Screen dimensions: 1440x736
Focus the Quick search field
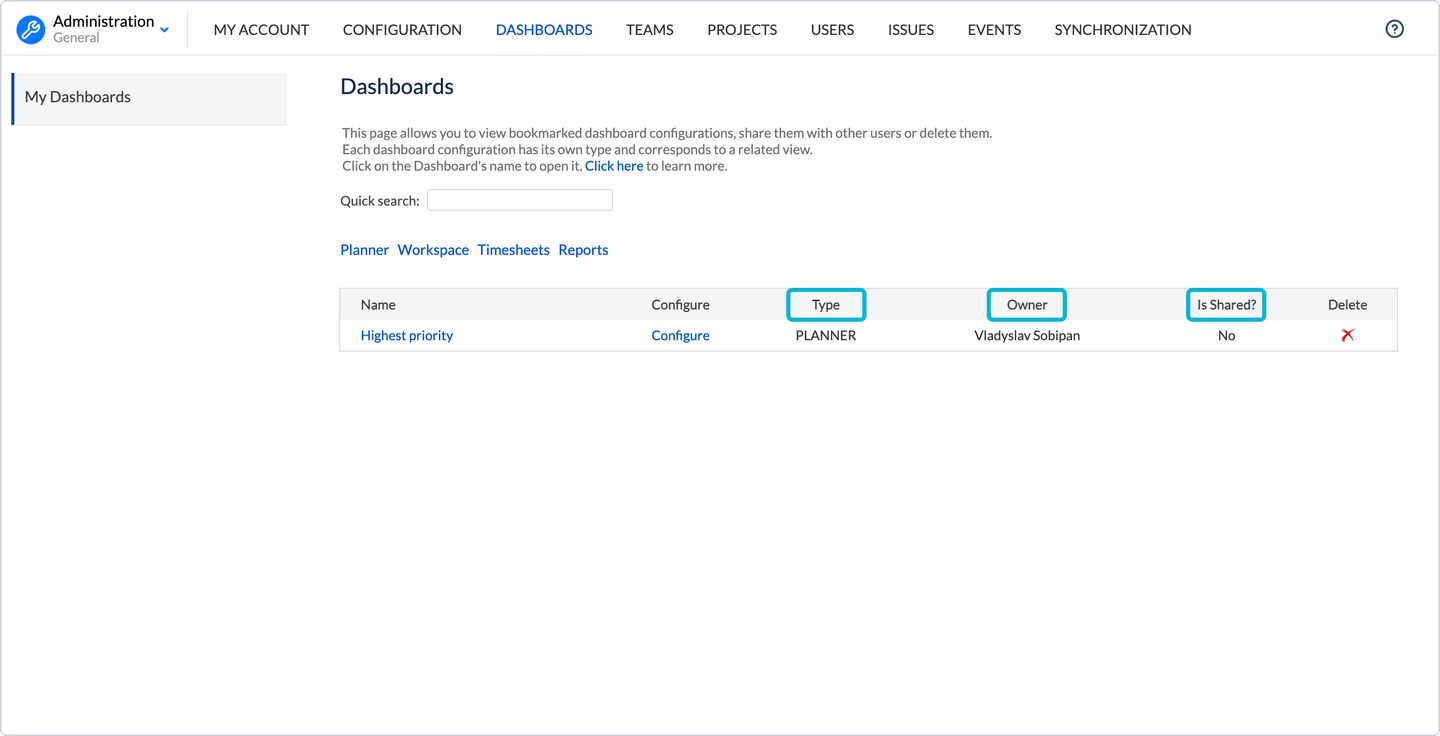pyautogui.click(x=519, y=200)
